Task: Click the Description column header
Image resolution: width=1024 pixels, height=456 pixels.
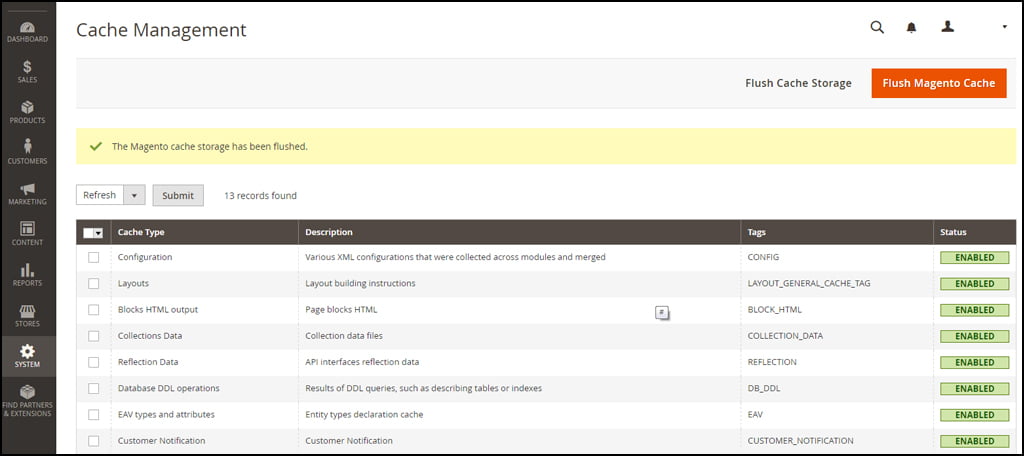Action: pyautogui.click(x=520, y=232)
